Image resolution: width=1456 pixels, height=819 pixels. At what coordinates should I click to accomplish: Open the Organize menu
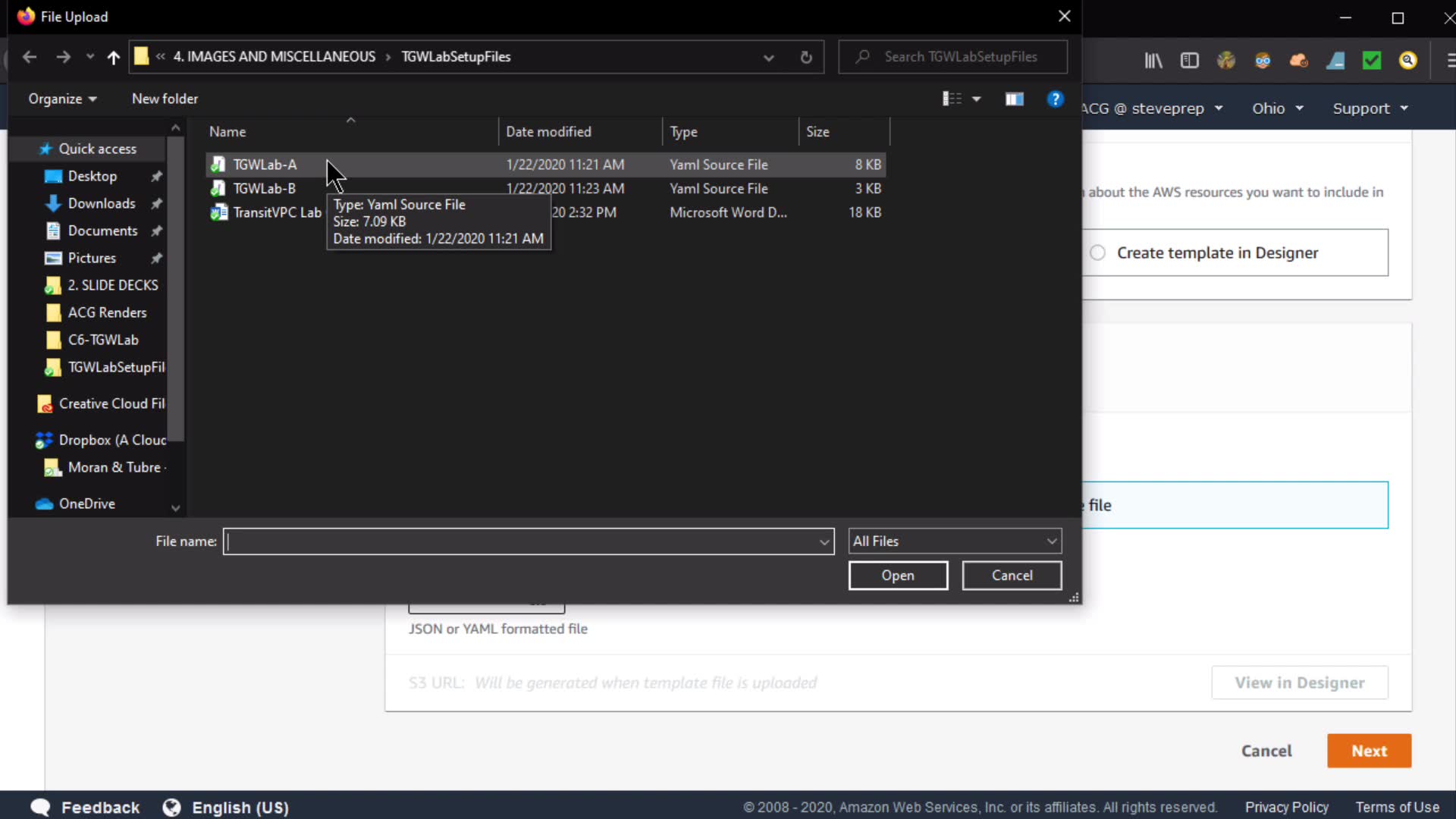[x=62, y=99]
